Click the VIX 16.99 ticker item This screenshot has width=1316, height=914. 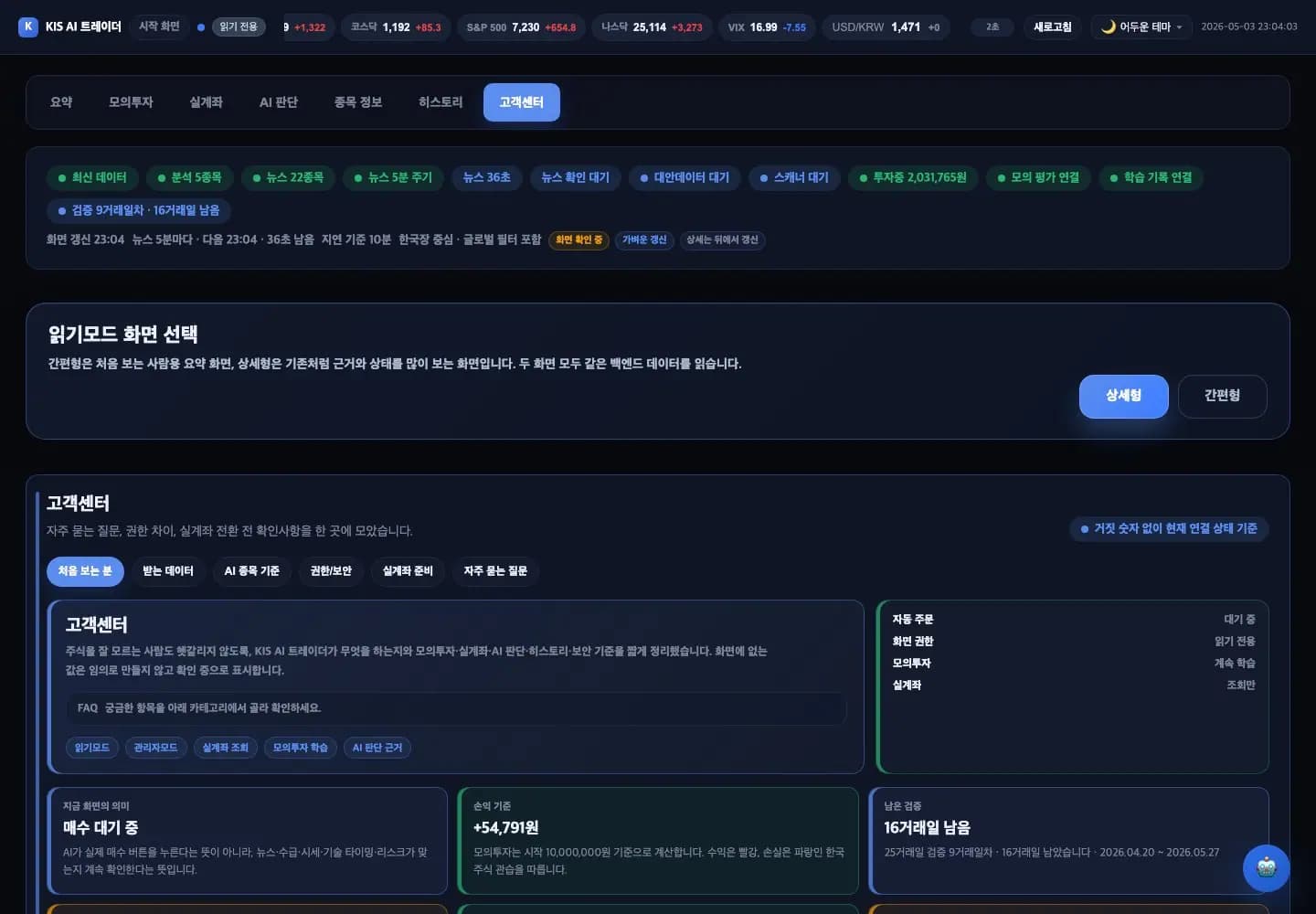pyautogui.click(x=767, y=27)
